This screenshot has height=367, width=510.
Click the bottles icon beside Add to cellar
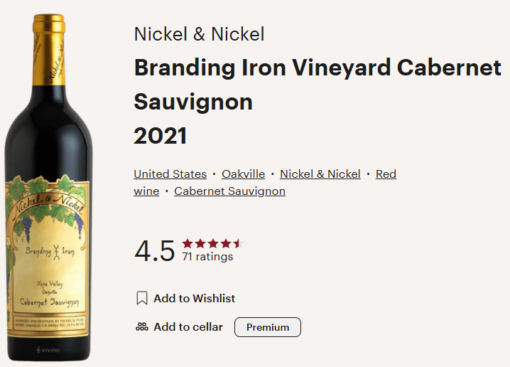coord(142,327)
